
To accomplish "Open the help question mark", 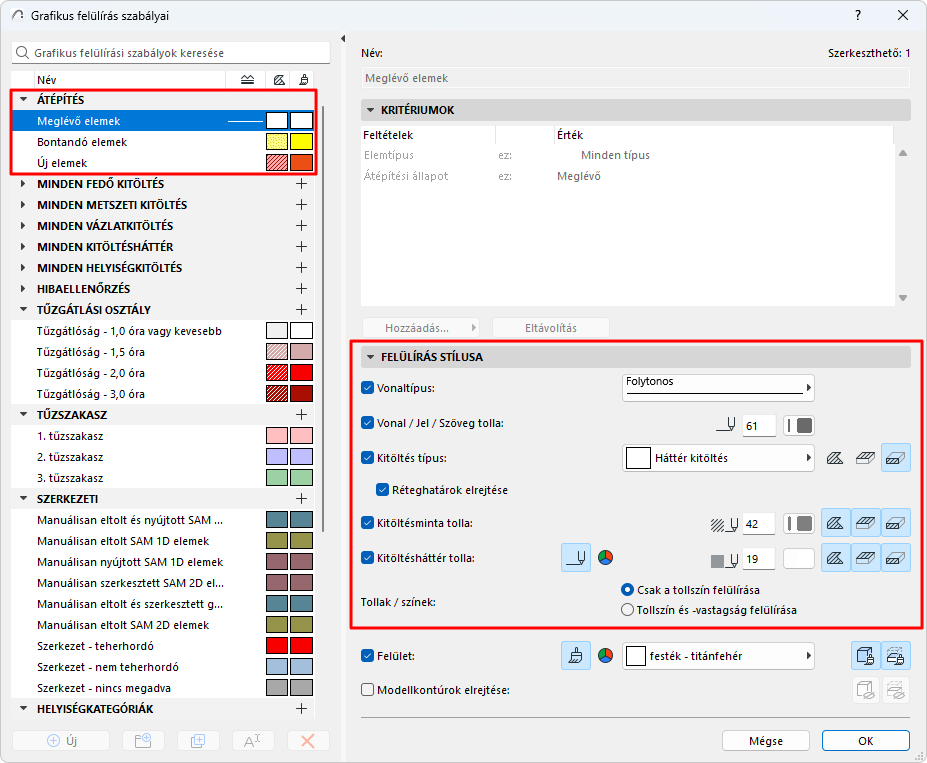I will pyautogui.click(x=858, y=15).
